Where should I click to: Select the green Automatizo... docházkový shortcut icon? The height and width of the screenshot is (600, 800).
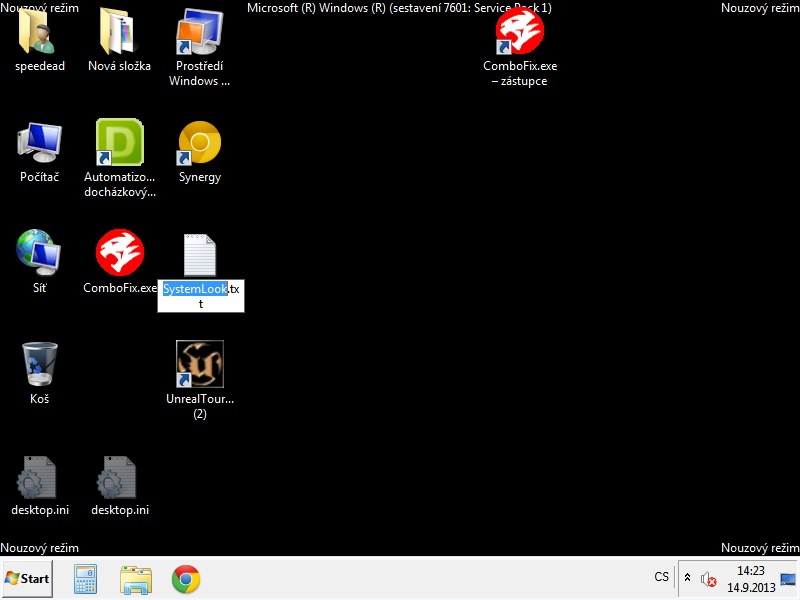tap(120, 142)
